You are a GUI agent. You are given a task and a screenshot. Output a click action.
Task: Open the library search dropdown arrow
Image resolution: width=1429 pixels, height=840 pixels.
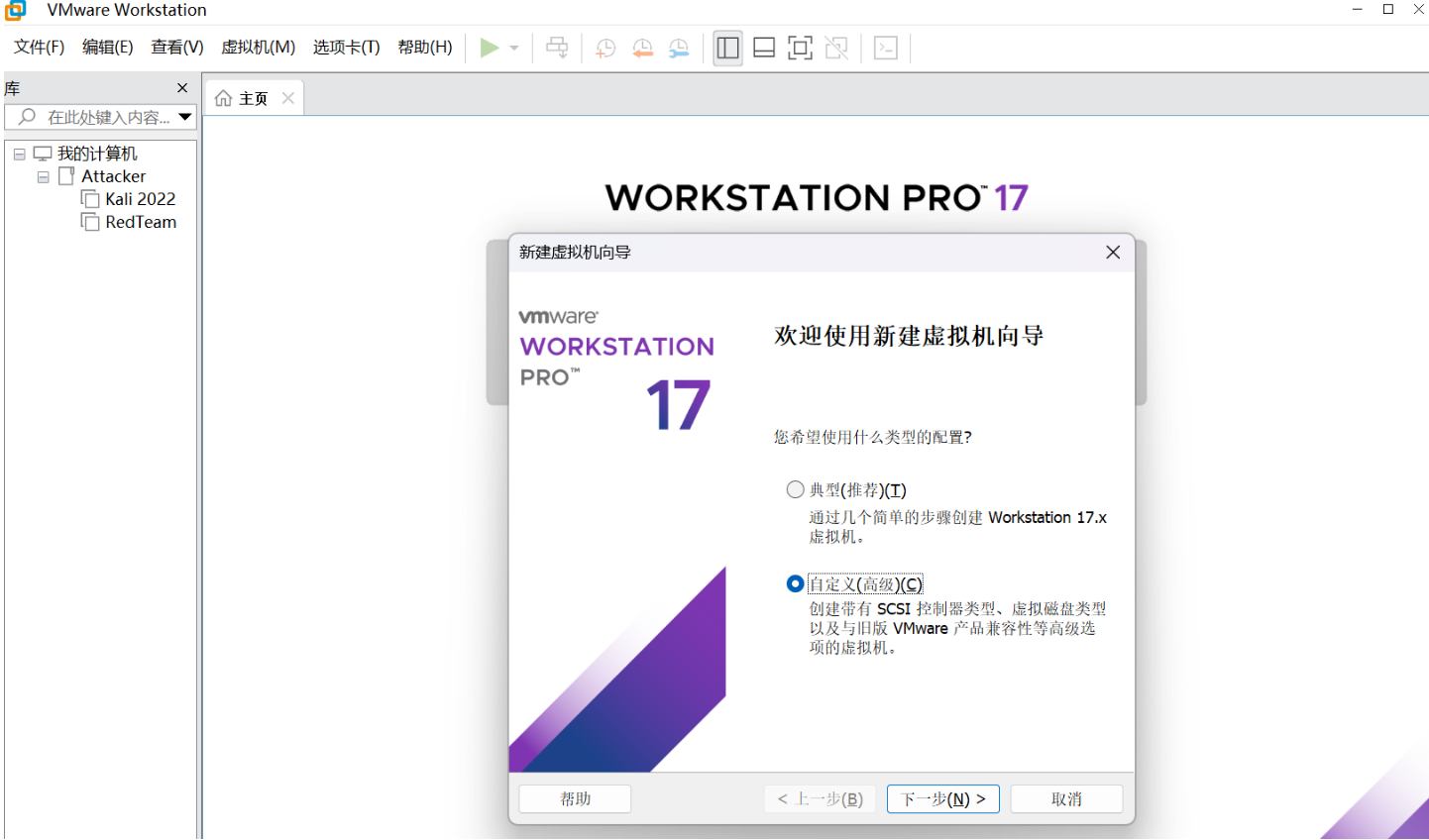click(x=185, y=117)
